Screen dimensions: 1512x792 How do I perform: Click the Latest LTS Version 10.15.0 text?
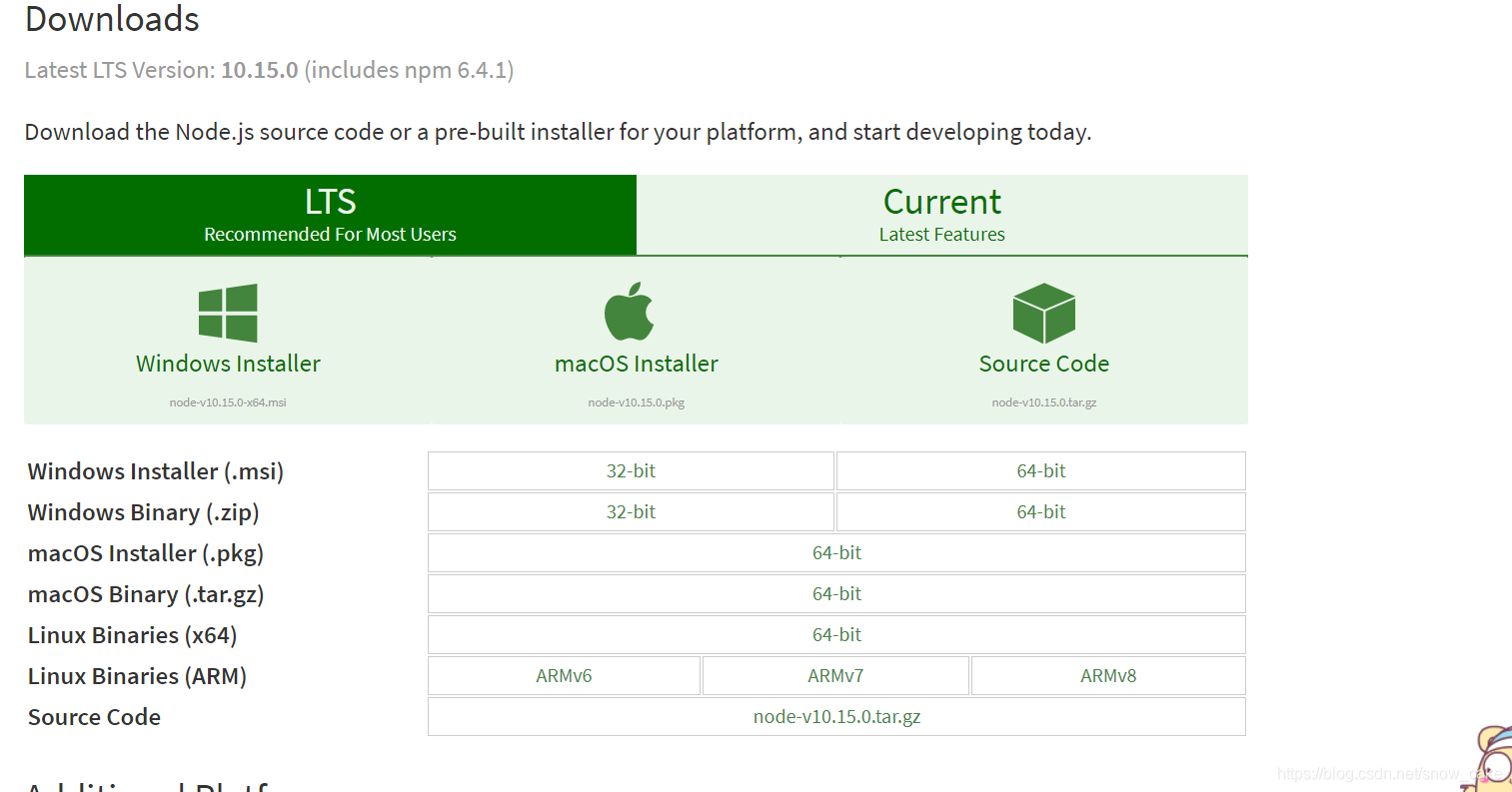tap(269, 70)
